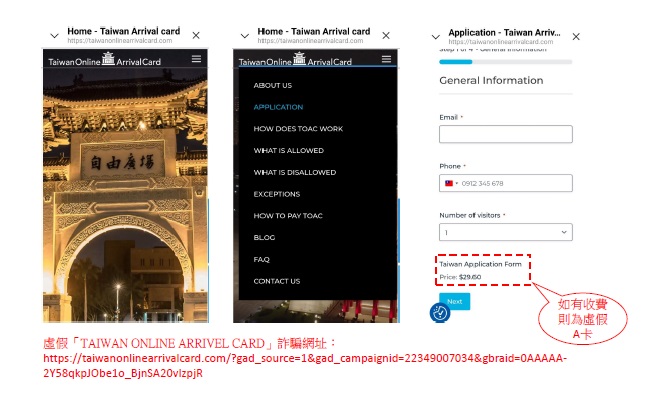This screenshot has height=405, width=652.
Task: Close the Application tab with X icon
Action: click(x=576, y=36)
